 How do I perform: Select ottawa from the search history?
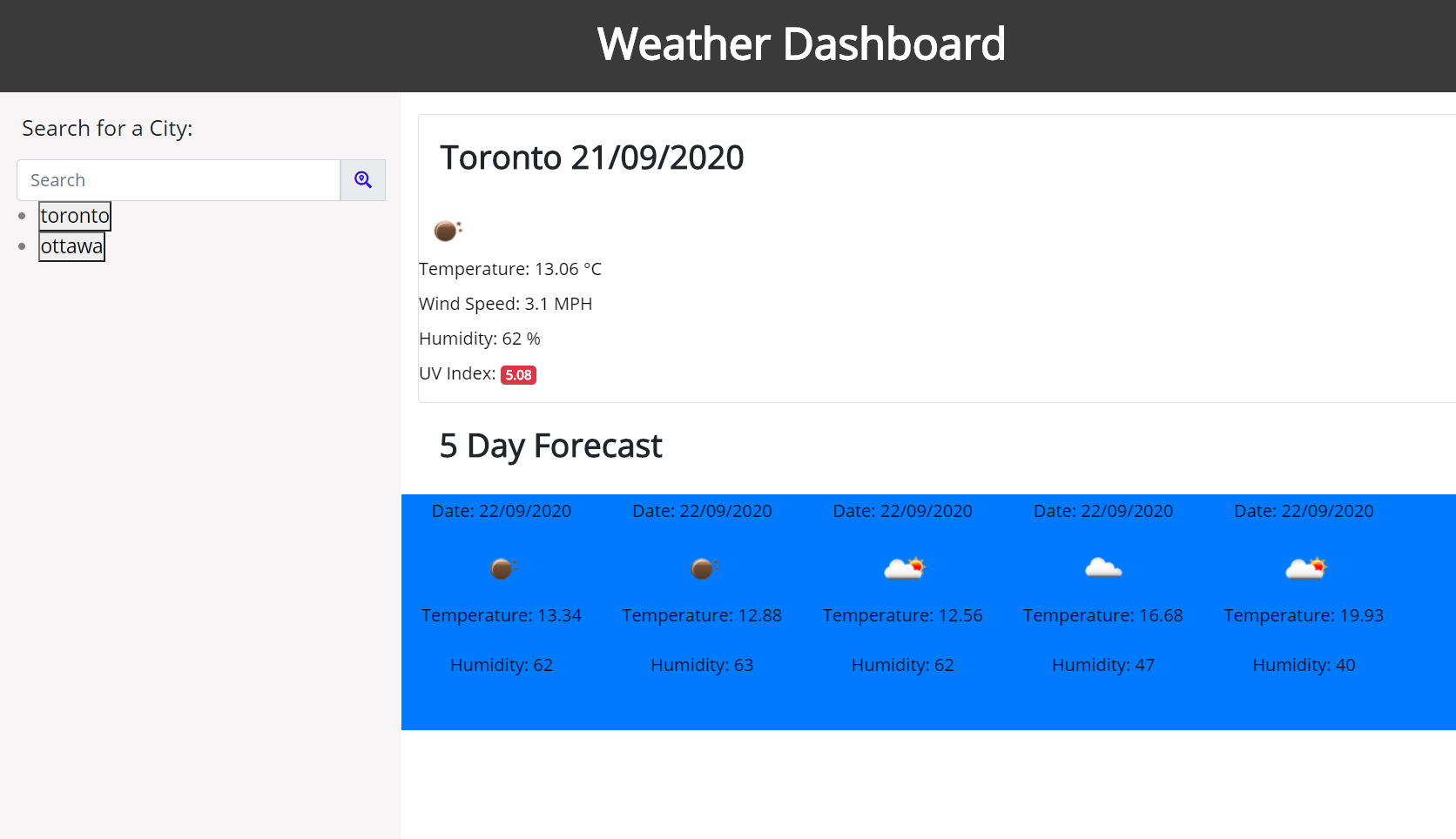pos(71,246)
